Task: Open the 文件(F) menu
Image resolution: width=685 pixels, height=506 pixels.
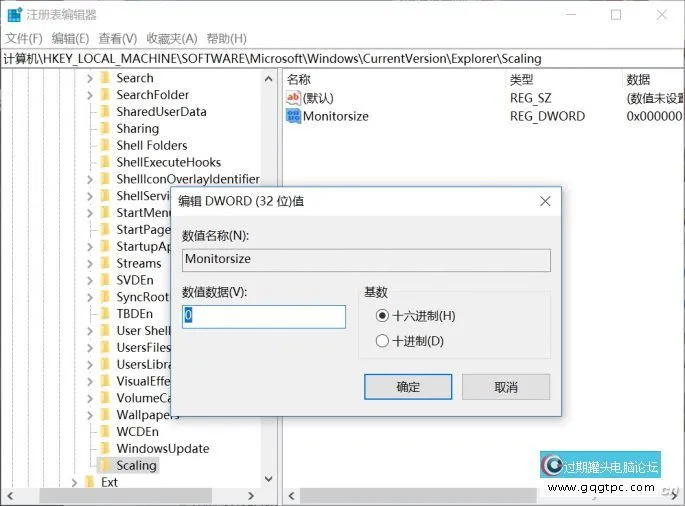Action: coord(24,39)
